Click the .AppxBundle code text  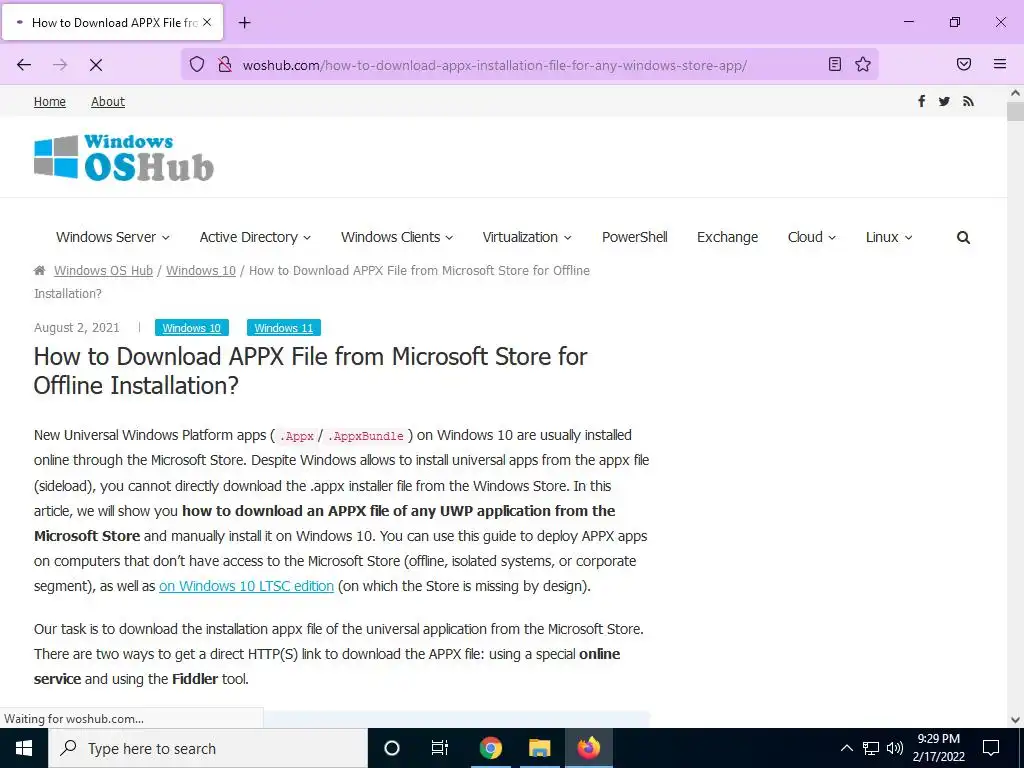point(366,436)
